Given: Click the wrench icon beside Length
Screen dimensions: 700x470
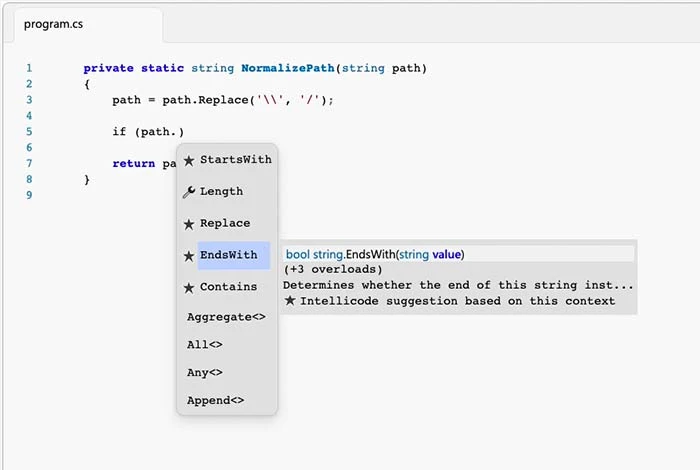Looking at the screenshot, I should point(189,192).
